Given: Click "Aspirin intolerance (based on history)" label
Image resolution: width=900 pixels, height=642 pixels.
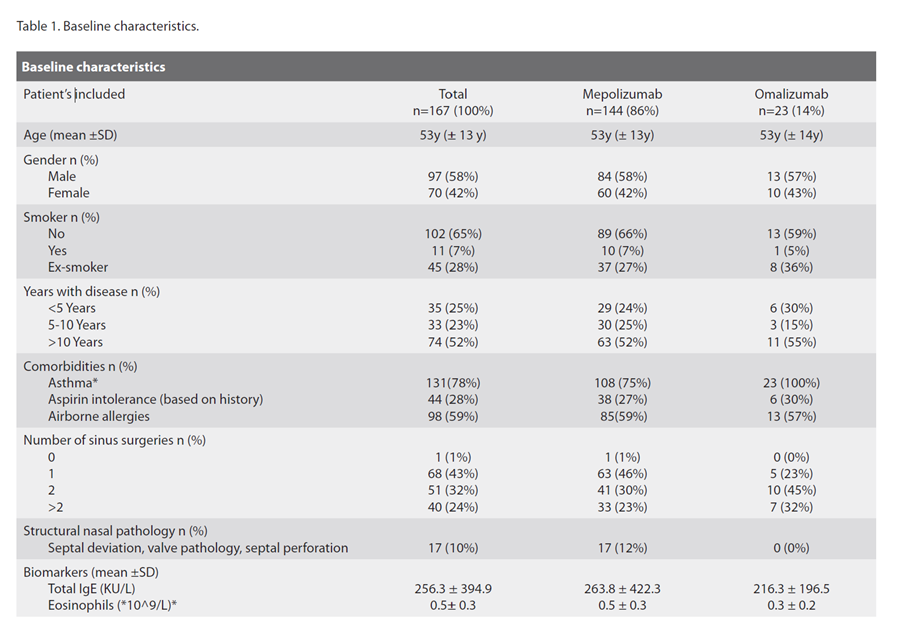Looking at the screenshot, I should click(155, 399).
